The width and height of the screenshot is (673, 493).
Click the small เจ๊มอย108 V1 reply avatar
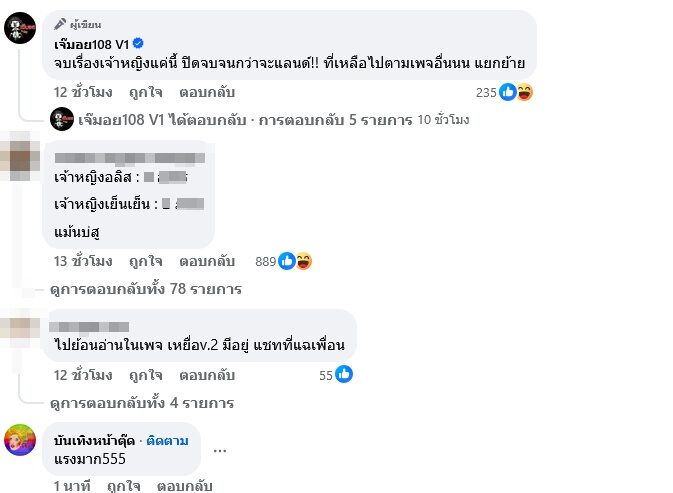pyautogui.click(x=64, y=120)
